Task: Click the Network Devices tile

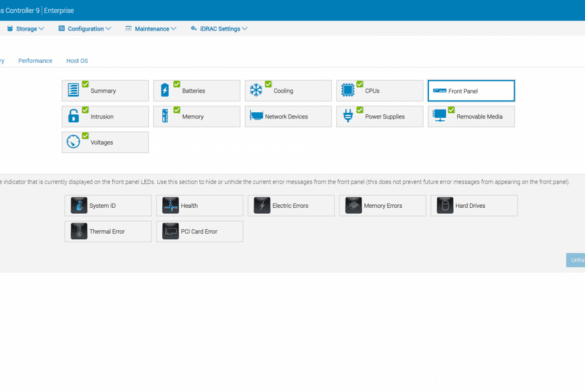Action: 288,116
